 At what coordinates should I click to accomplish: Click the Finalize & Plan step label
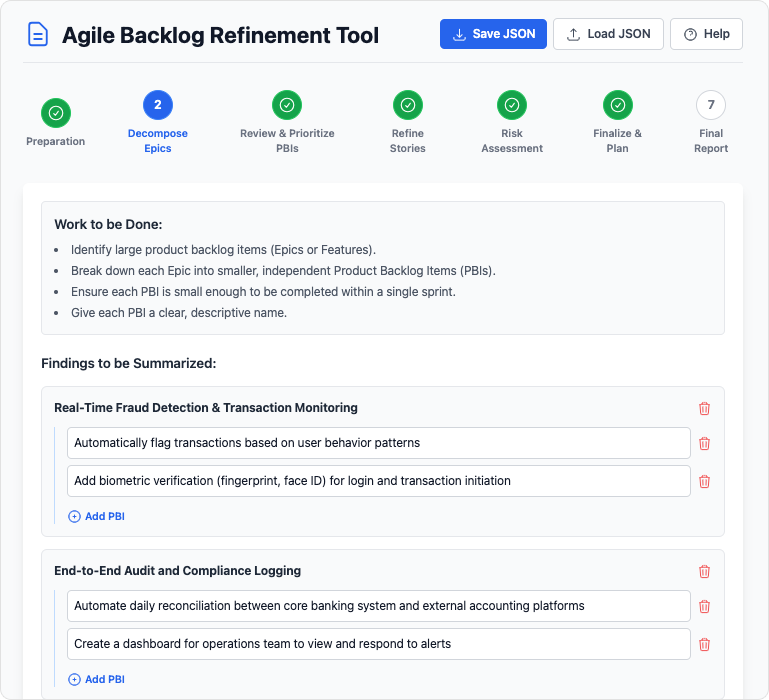617,141
